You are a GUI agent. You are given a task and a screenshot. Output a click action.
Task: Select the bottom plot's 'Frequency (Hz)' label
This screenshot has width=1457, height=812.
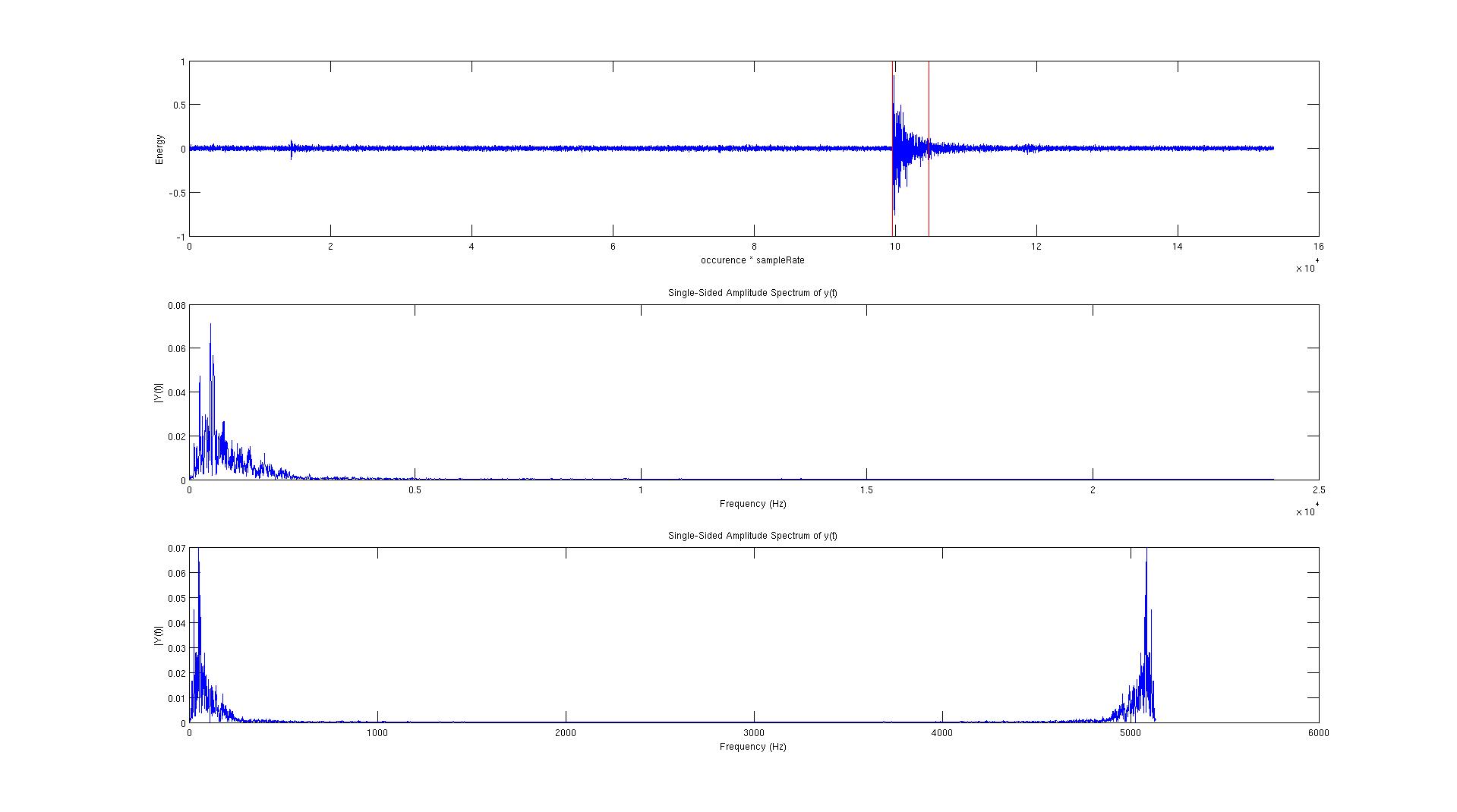click(x=752, y=747)
